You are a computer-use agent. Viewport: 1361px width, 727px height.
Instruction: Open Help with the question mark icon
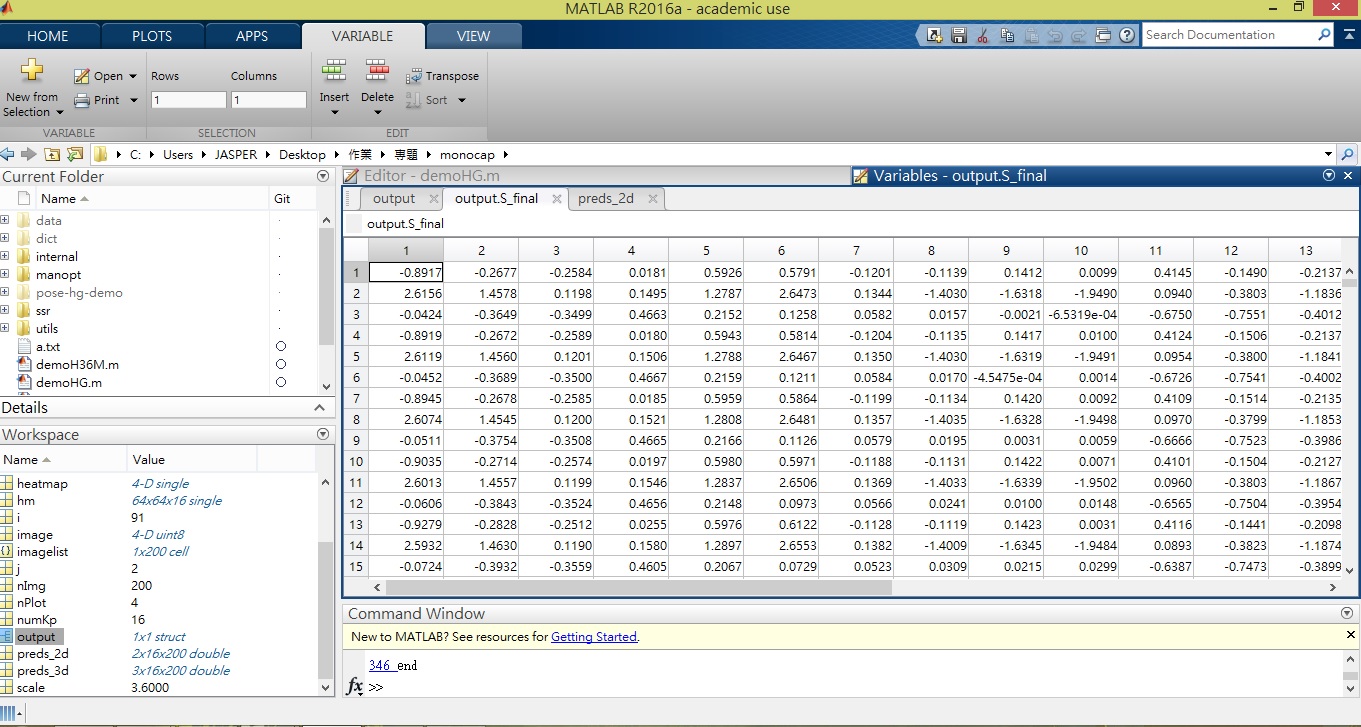point(1127,35)
